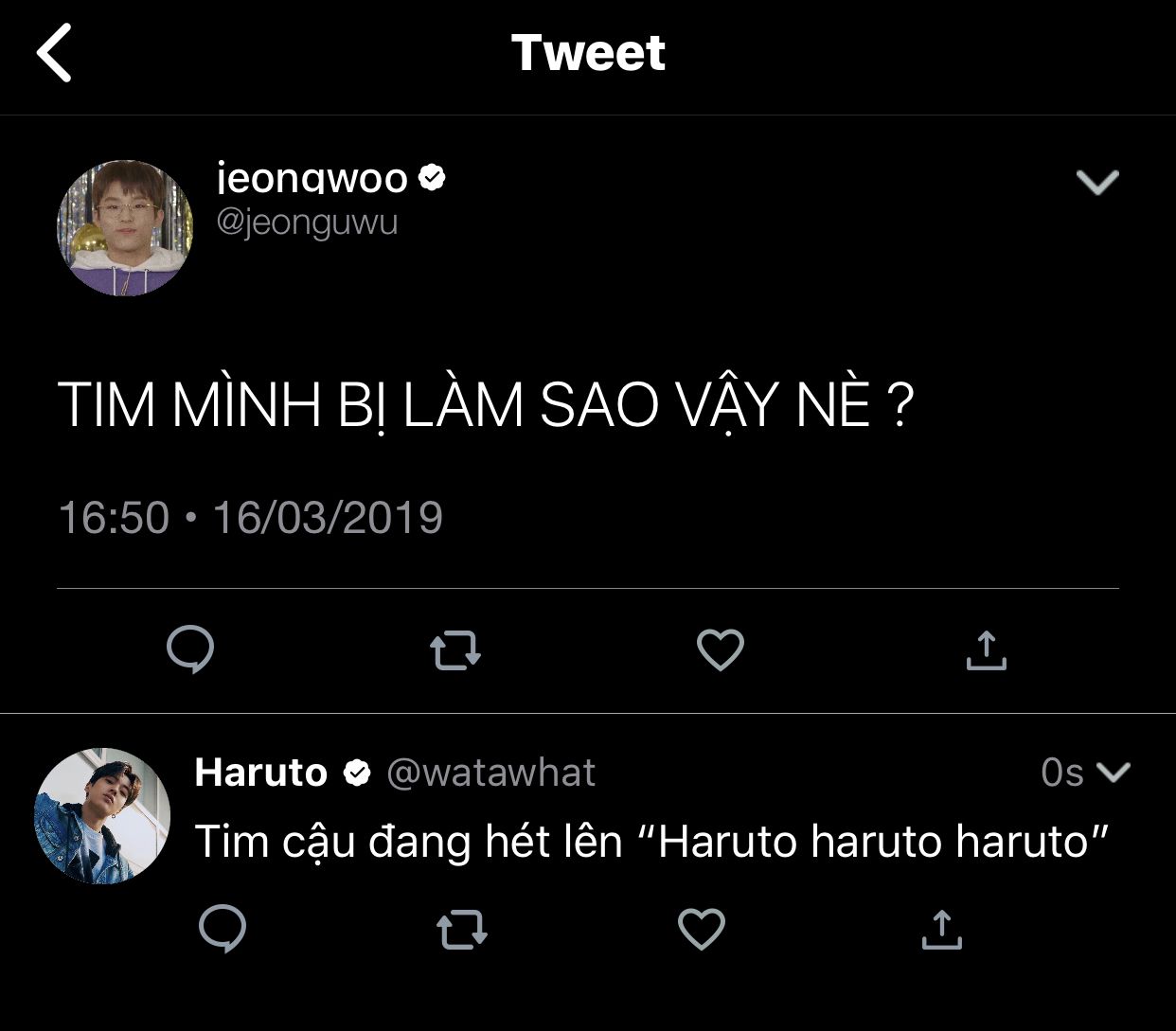Click the 16:50 · 16/03/2019 timestamp
Viewport: 1176px width, 1031px height.
point(250,518)
